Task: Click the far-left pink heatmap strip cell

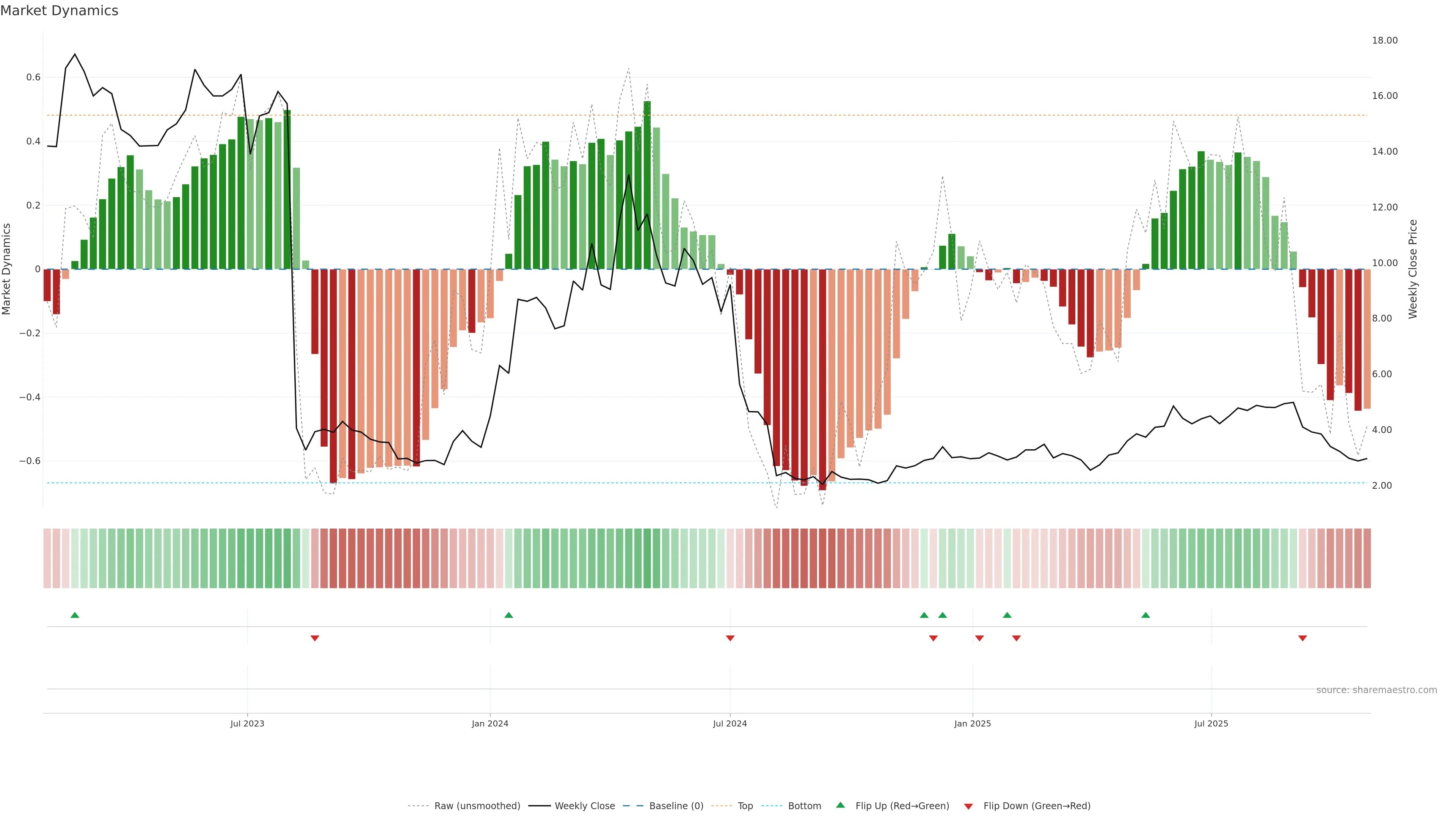Action: click(x=47, y=558)
